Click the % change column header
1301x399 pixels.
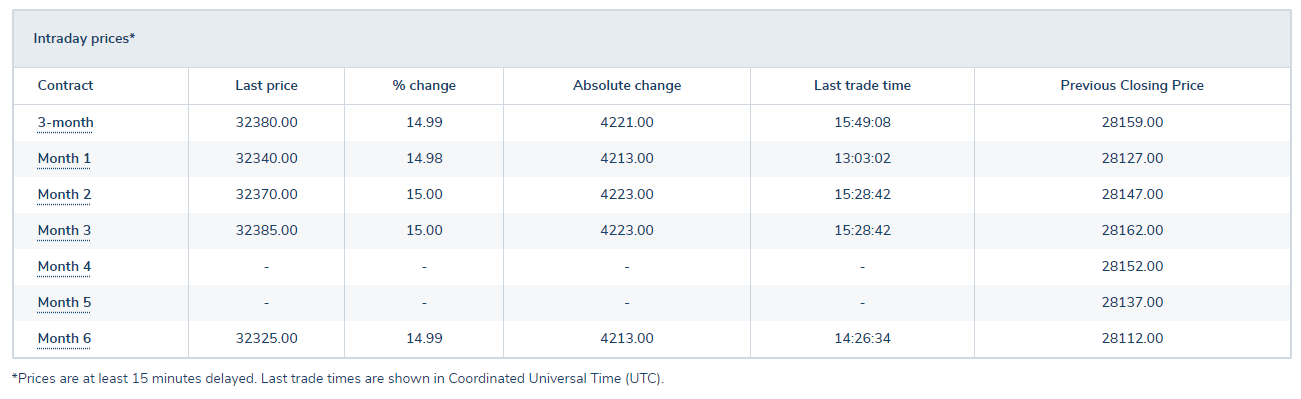coord(424,85)
